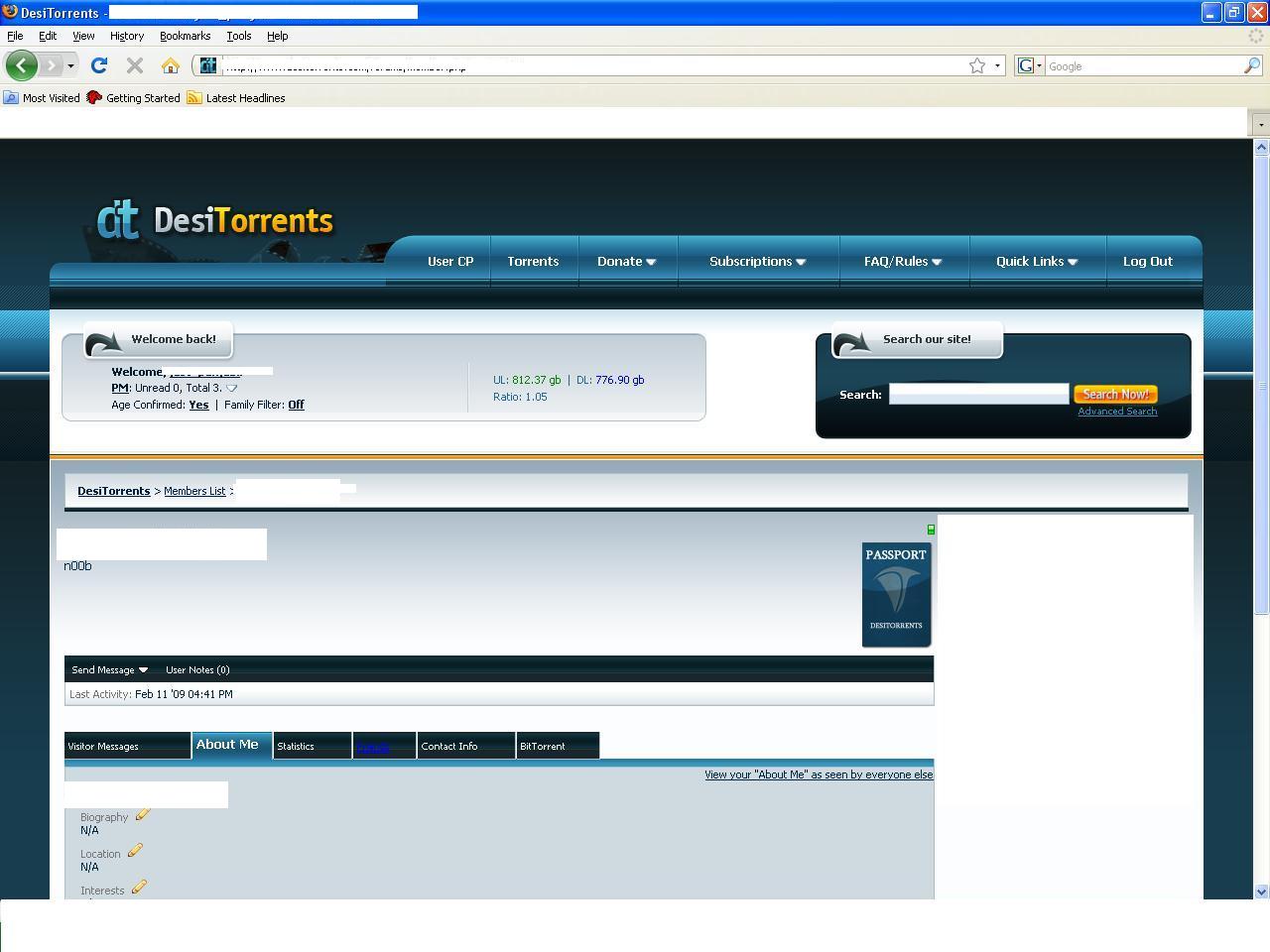Click the DesiTorrents breadcrumb link
Screen dimensions: 1270x952
pos(114,491)
